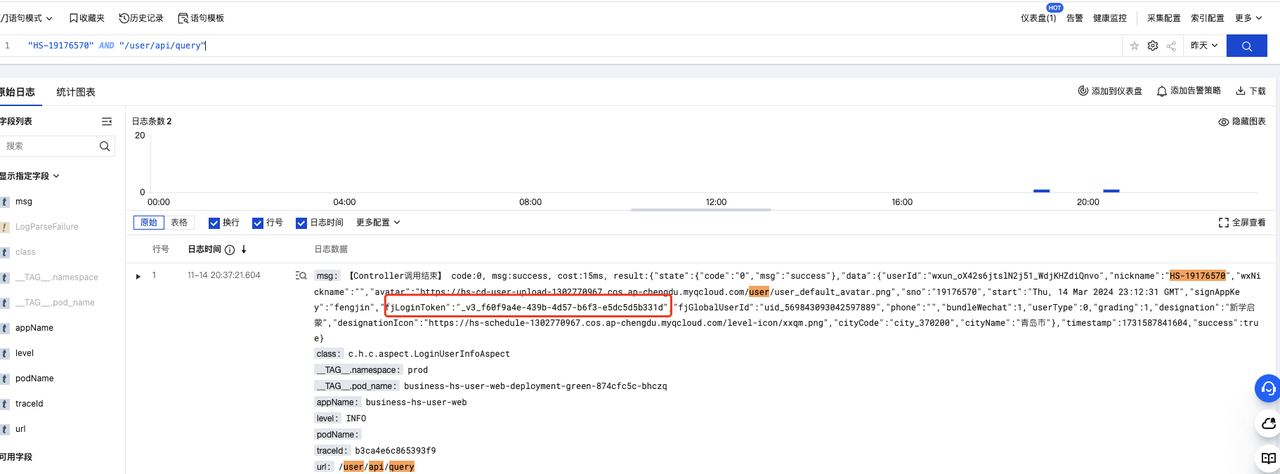Click appName value business-hs-user-web

click(414, 402)
